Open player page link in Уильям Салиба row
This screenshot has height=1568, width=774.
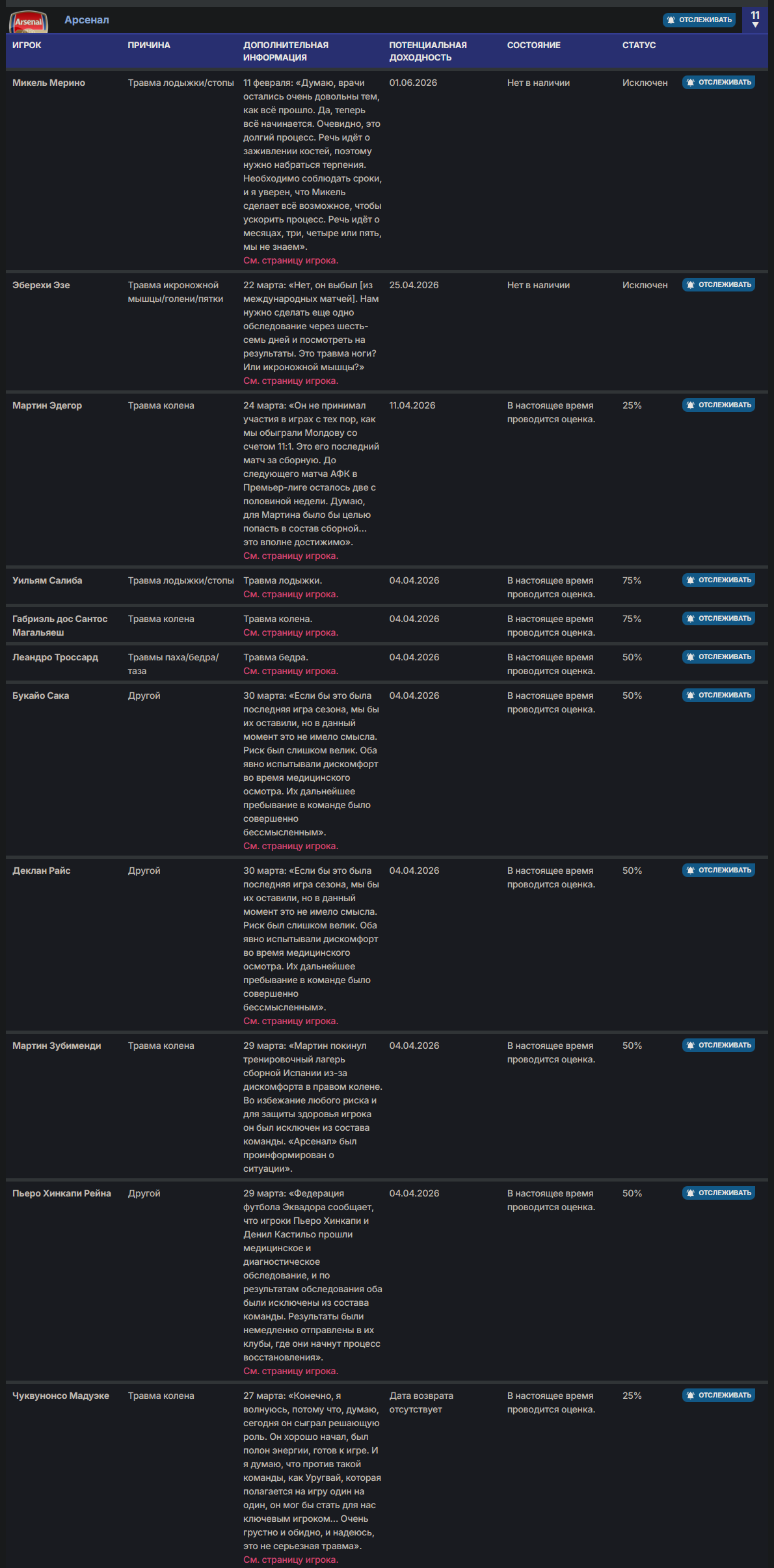tap(291, 595)
